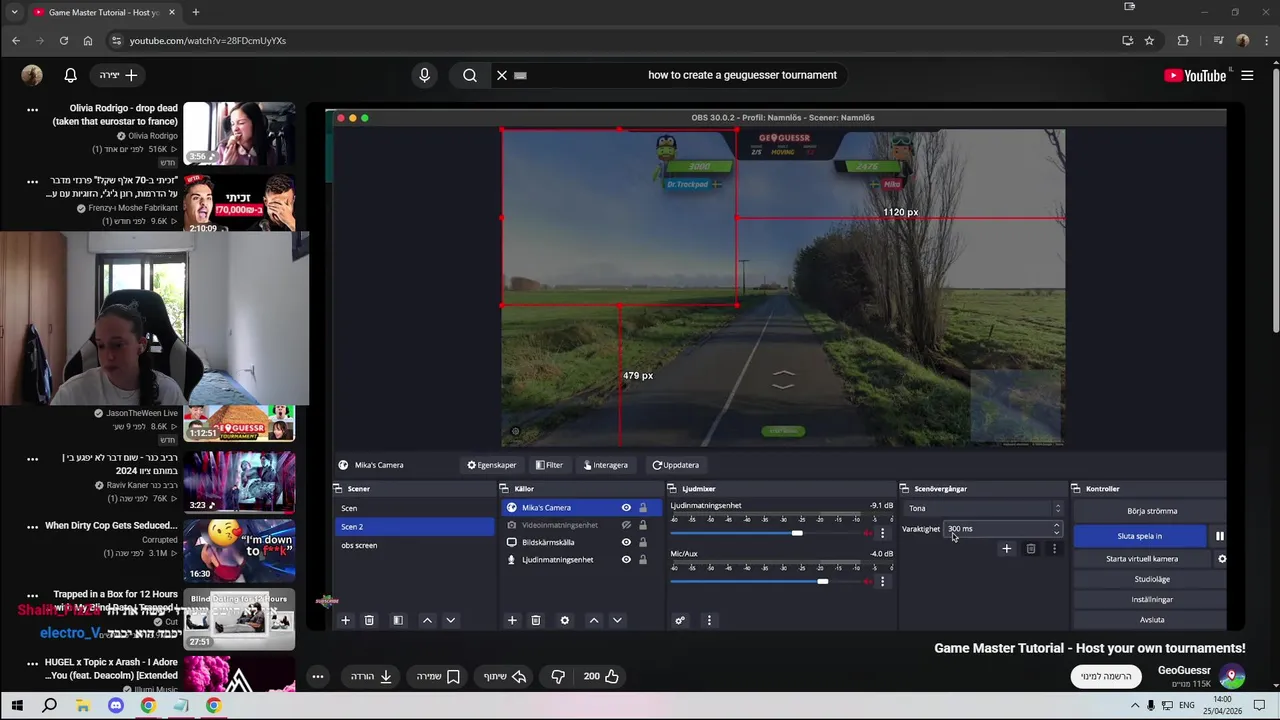Click Starta virtuell kamera button
1280x720 pixels.
click(x=1141, y=559)
